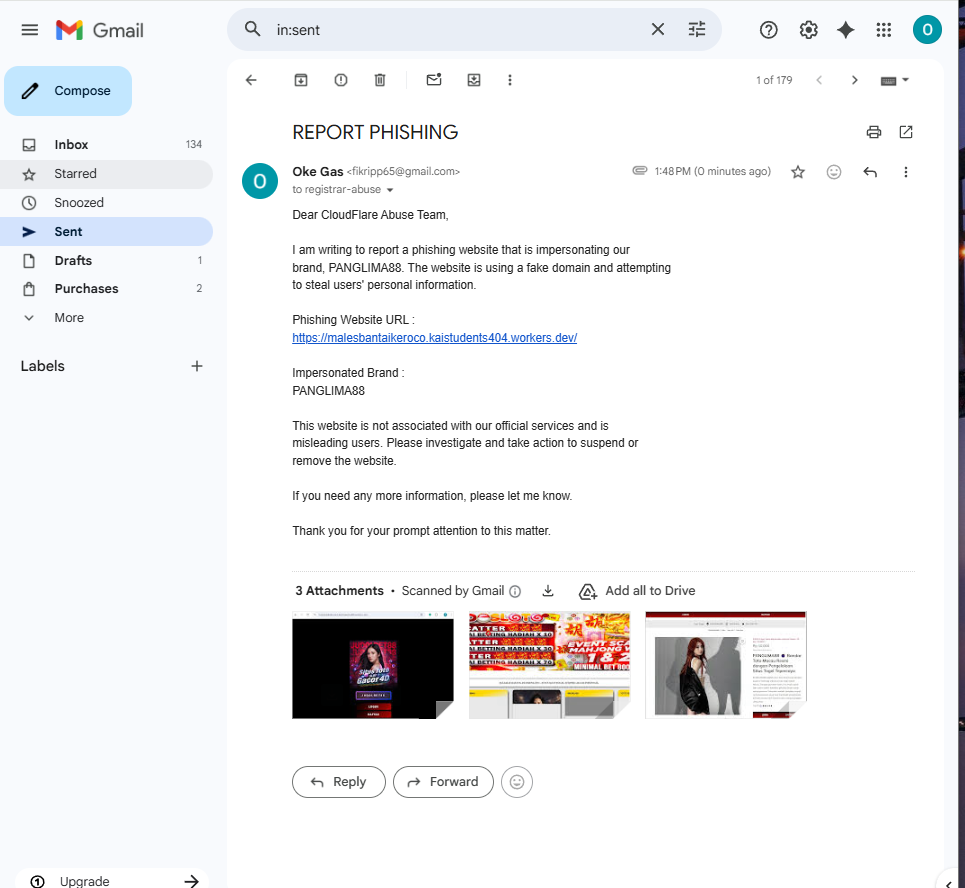Click the search input field
The width and height of the screenshot is (965, 888).
(455, 30)
